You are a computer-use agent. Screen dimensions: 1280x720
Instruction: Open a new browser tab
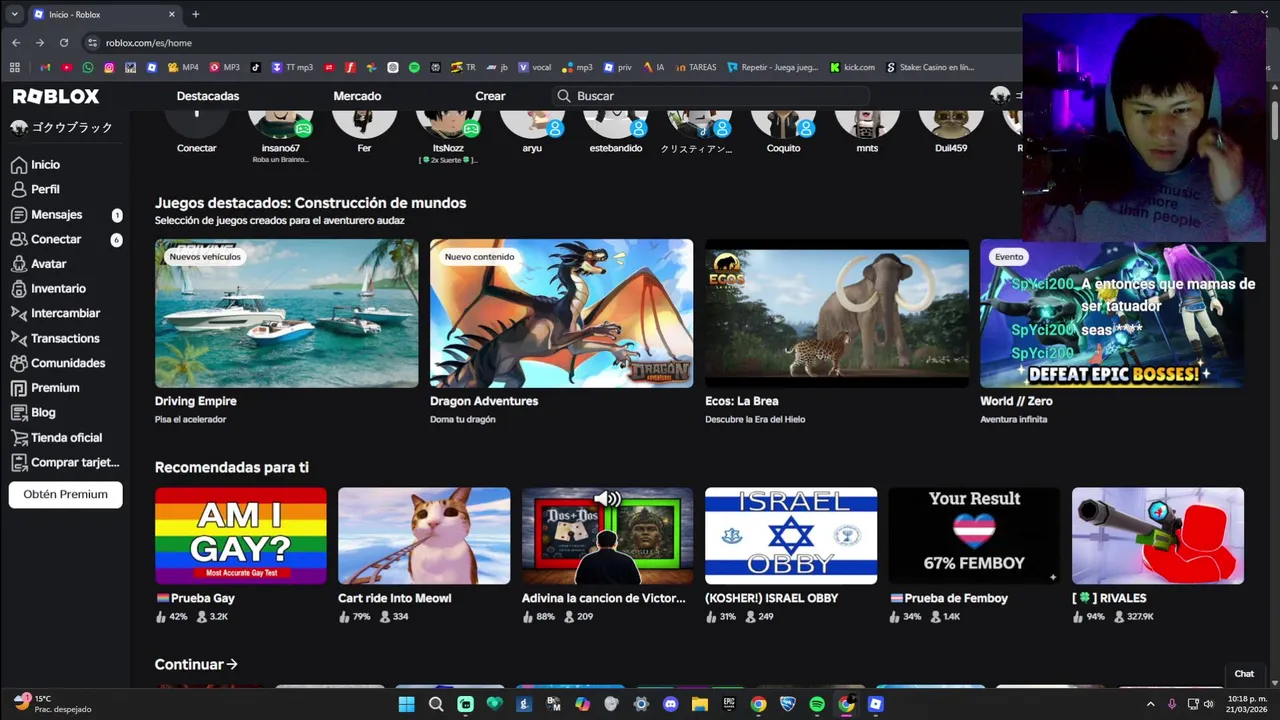click(x=196, y=14)
